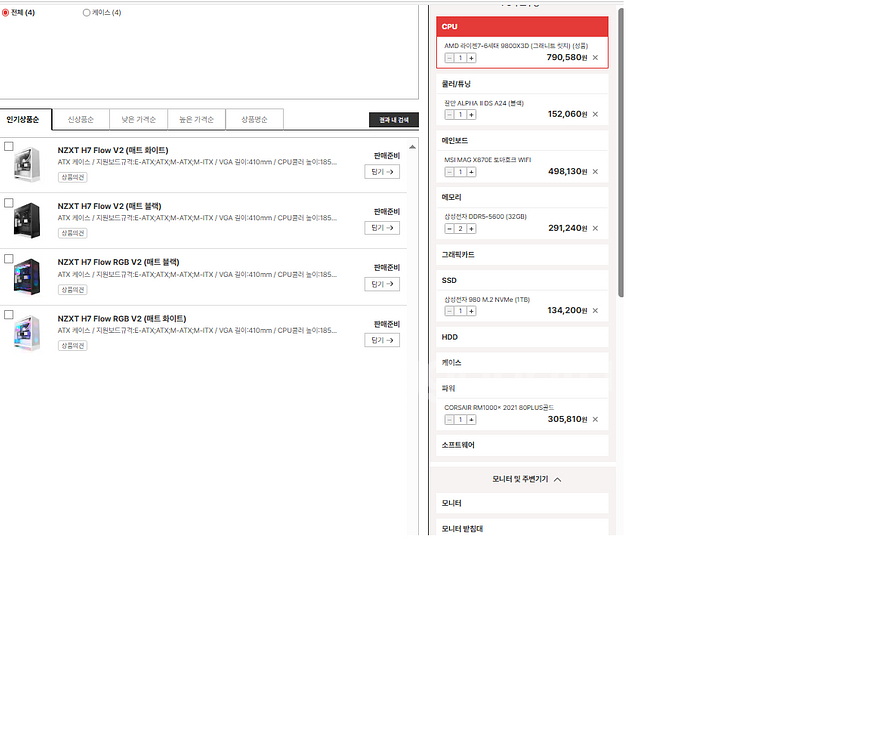
Task: Select the 메인보드 category header
Action: 522,141
